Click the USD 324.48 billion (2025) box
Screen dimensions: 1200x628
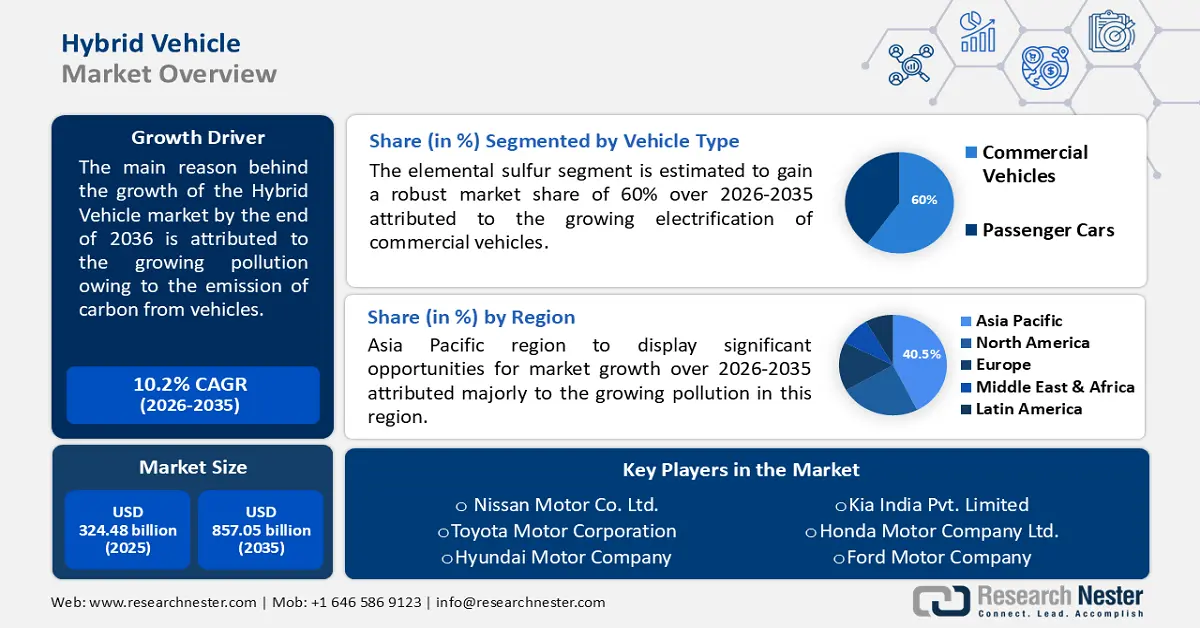127,530
